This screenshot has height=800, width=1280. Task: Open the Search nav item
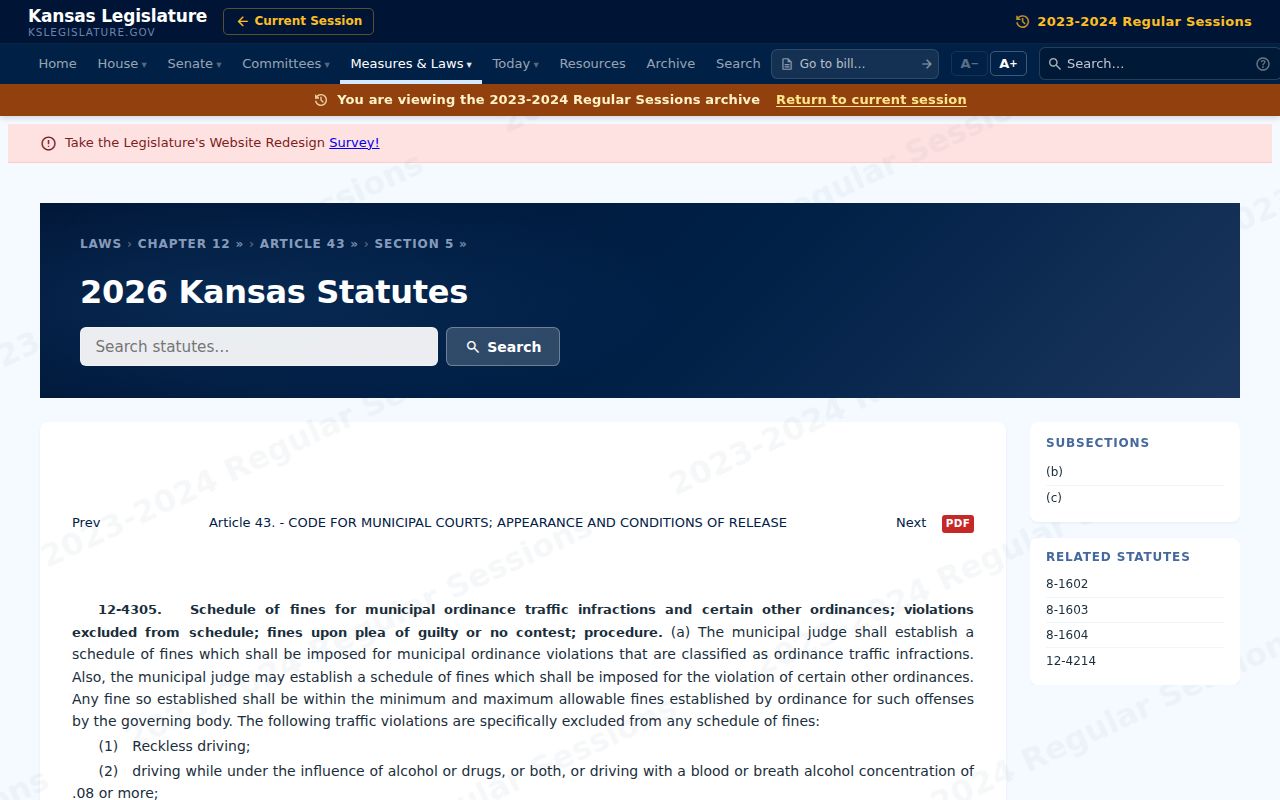(x=738, y=64)
